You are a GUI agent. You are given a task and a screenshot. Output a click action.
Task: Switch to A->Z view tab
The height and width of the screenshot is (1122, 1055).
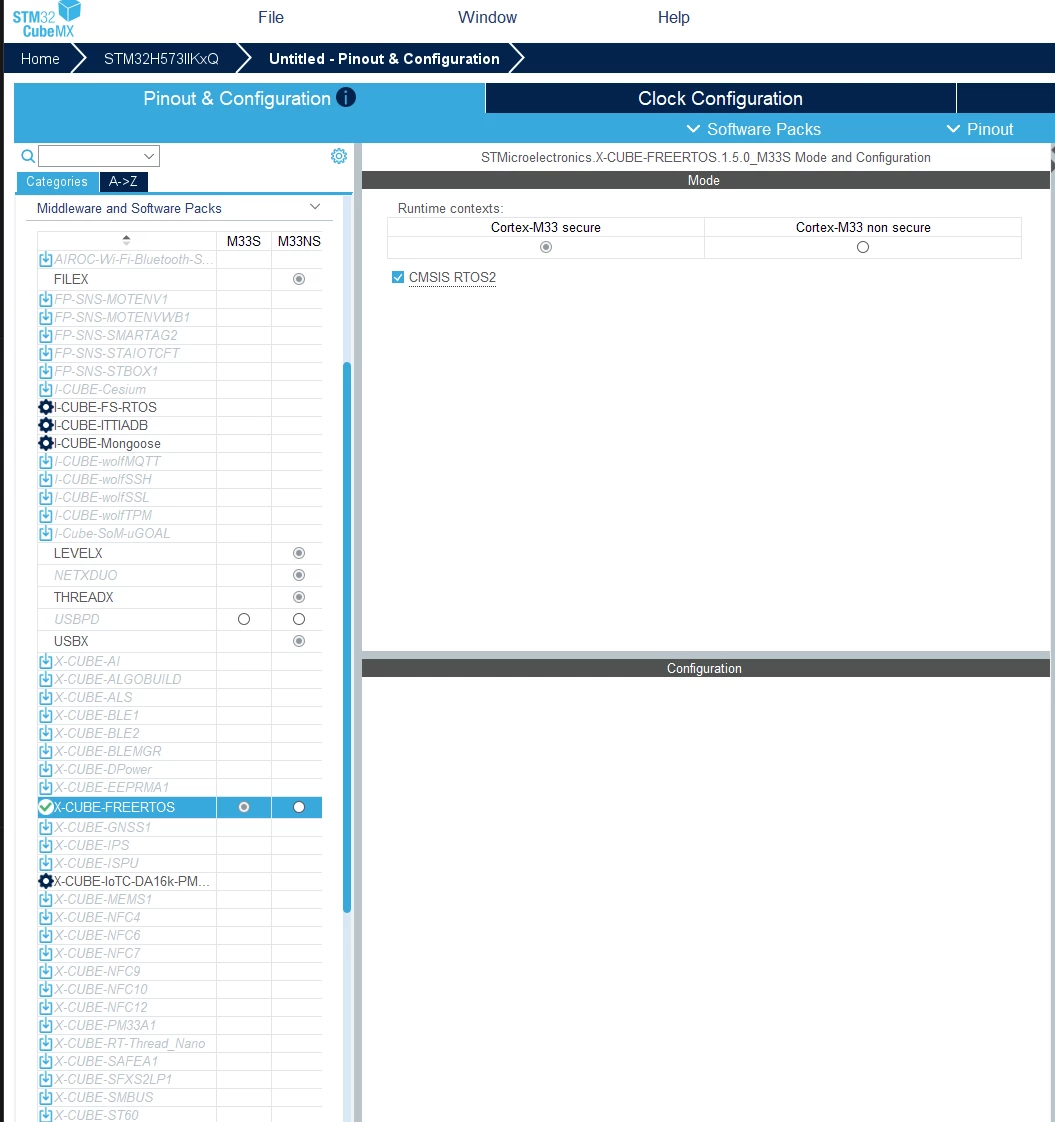123,182
